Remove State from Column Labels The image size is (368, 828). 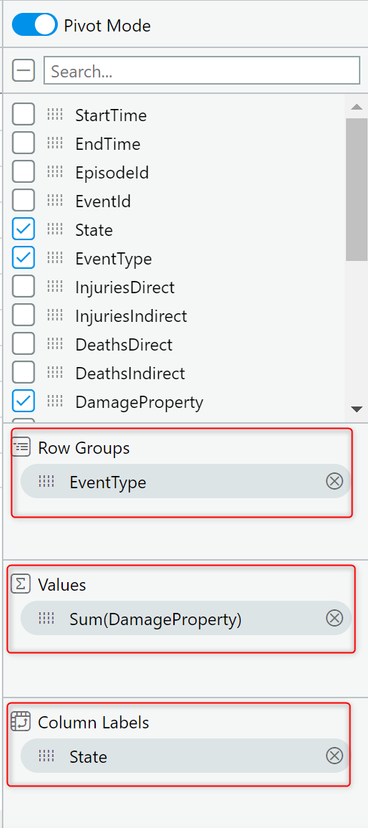[x=334, y=756]
